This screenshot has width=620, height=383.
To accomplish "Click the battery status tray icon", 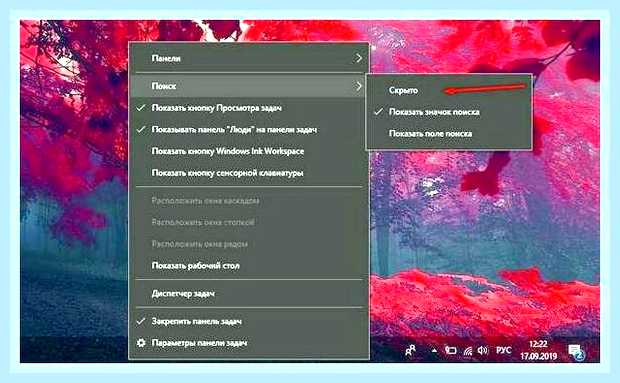I will tap(451, 351).
